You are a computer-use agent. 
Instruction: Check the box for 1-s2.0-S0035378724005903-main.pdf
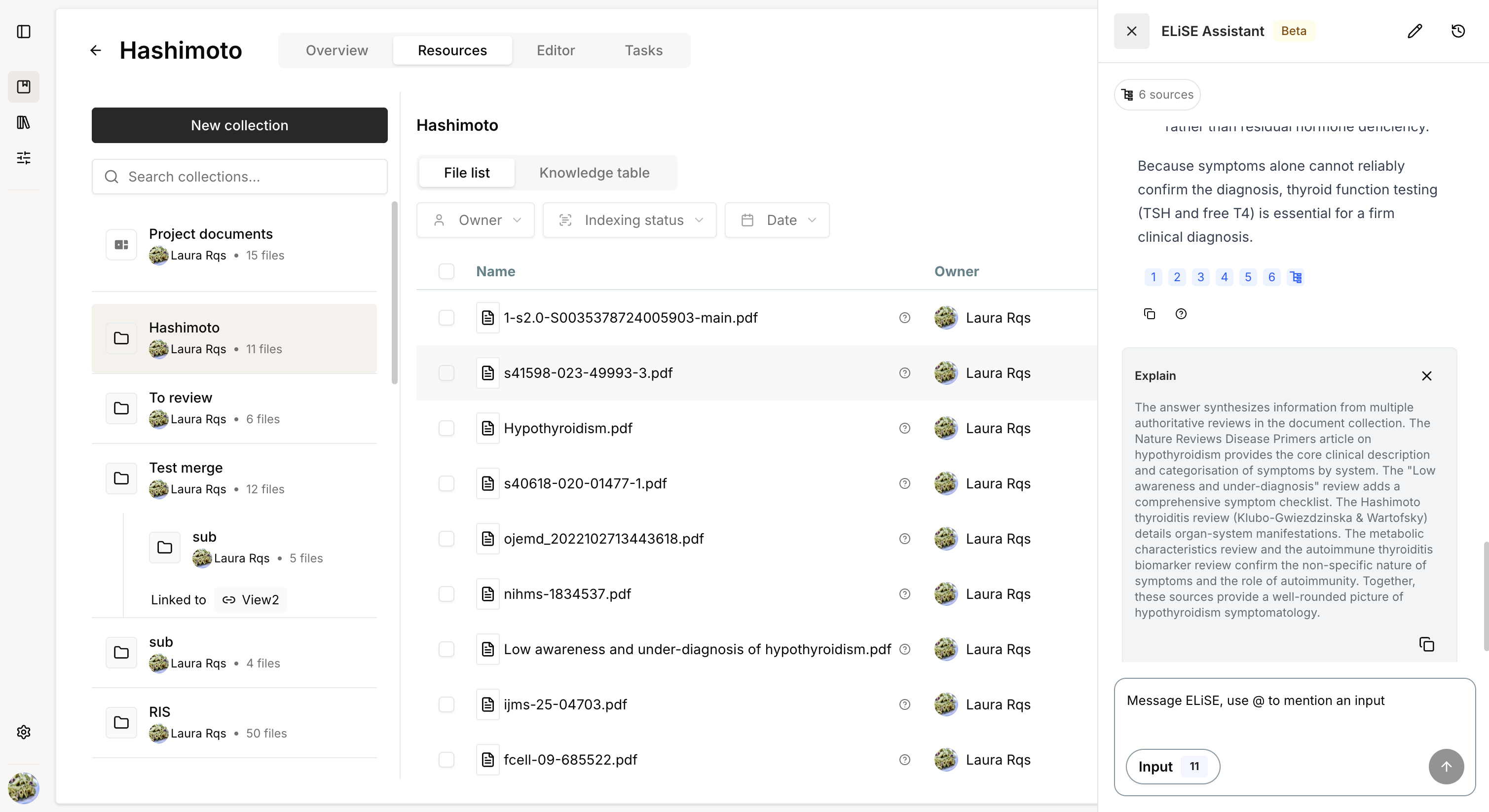446,317
